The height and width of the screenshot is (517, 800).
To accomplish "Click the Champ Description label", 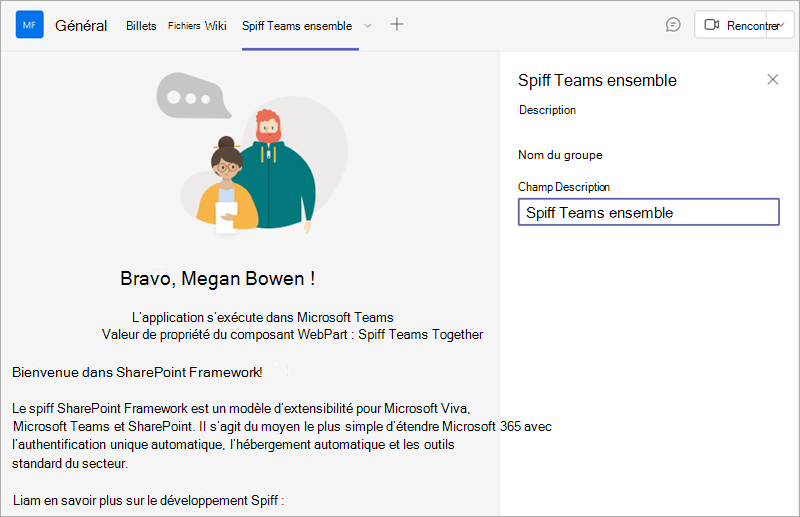I will 564,187.
